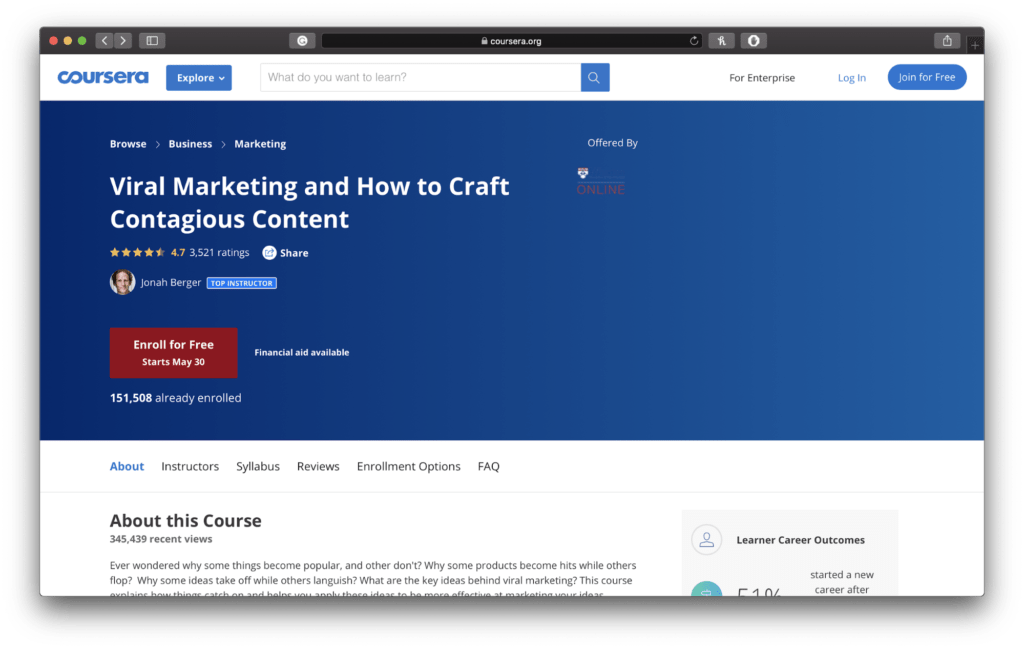This screenshot has height=649, width=1024.
Task: Open the Safari share icon
Action: (x=947, y=40)
